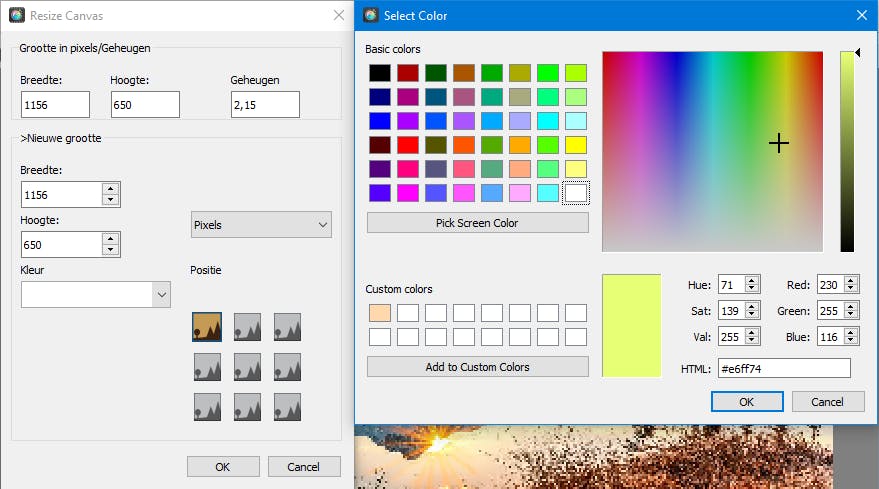Select the bottom-right position anchor icon
Image resolution: width=879 pixels, height=489 pixels.
coord(287,407)
